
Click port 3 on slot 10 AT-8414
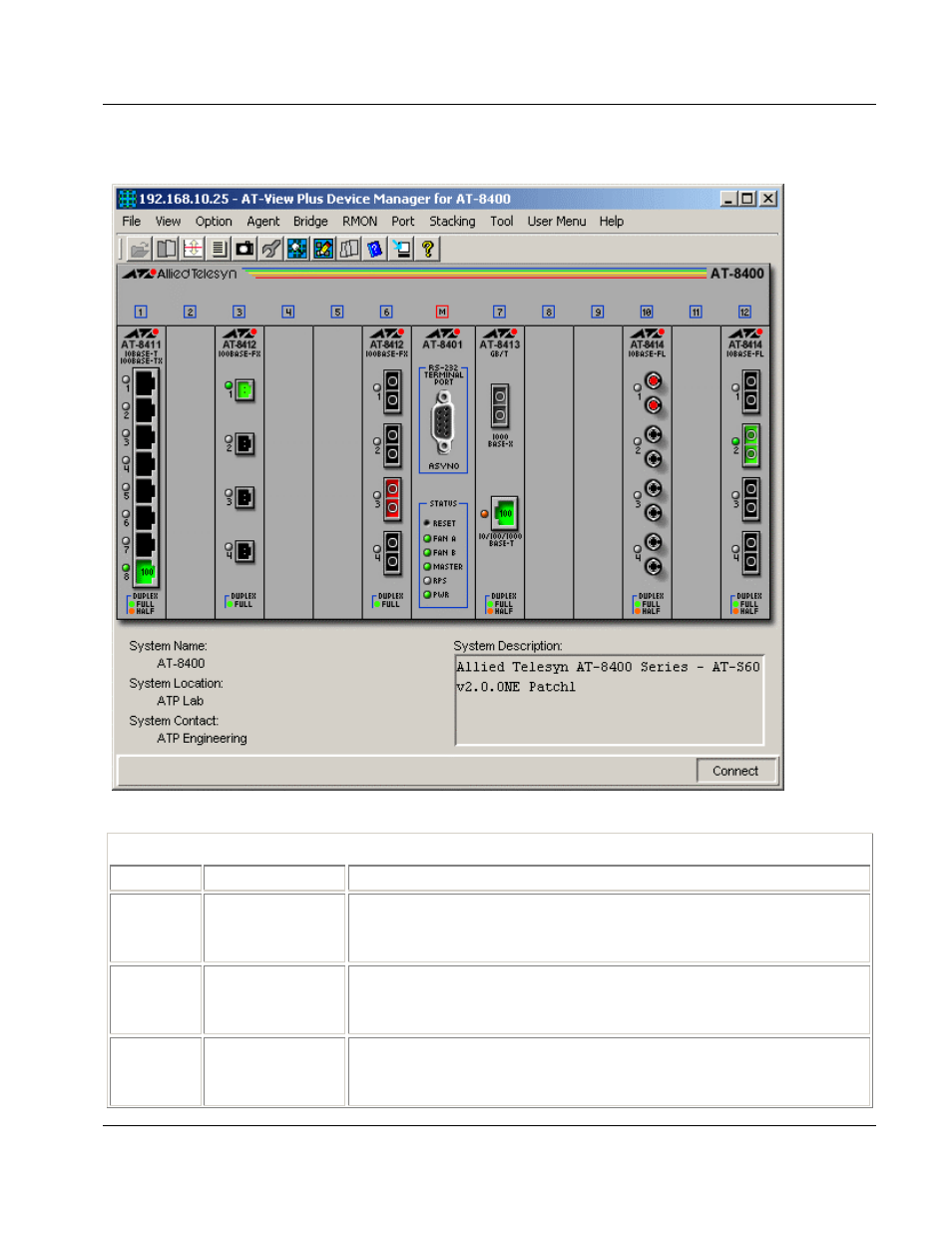pyautogui.click(x=653, y=500)
